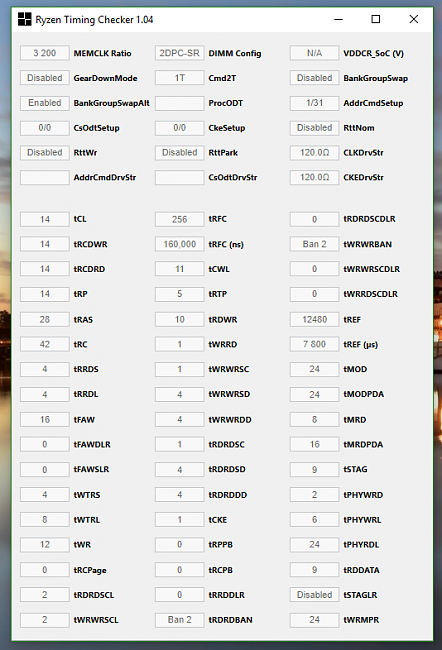The width and height of the screenshot is (442, 650).
Task: Select the GearDownMode Disabled field
Action: coord(45,78)
